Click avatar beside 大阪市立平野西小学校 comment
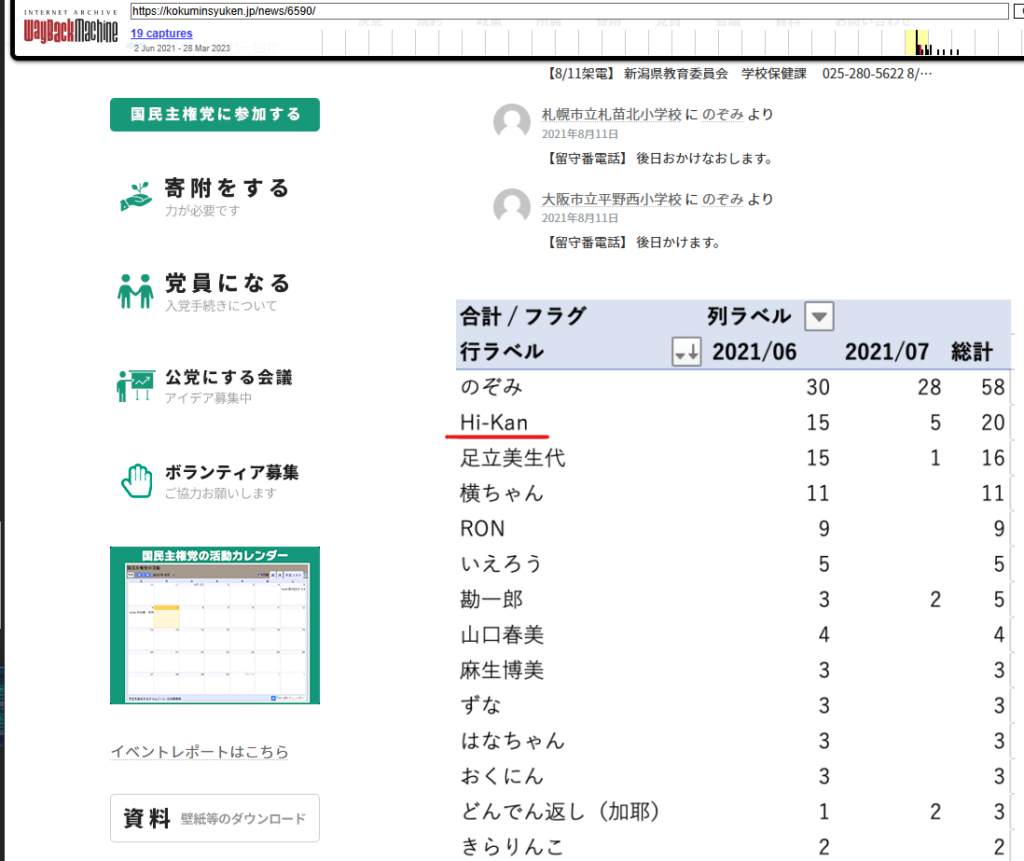The image size is (1024, 861). pos(512,206)
